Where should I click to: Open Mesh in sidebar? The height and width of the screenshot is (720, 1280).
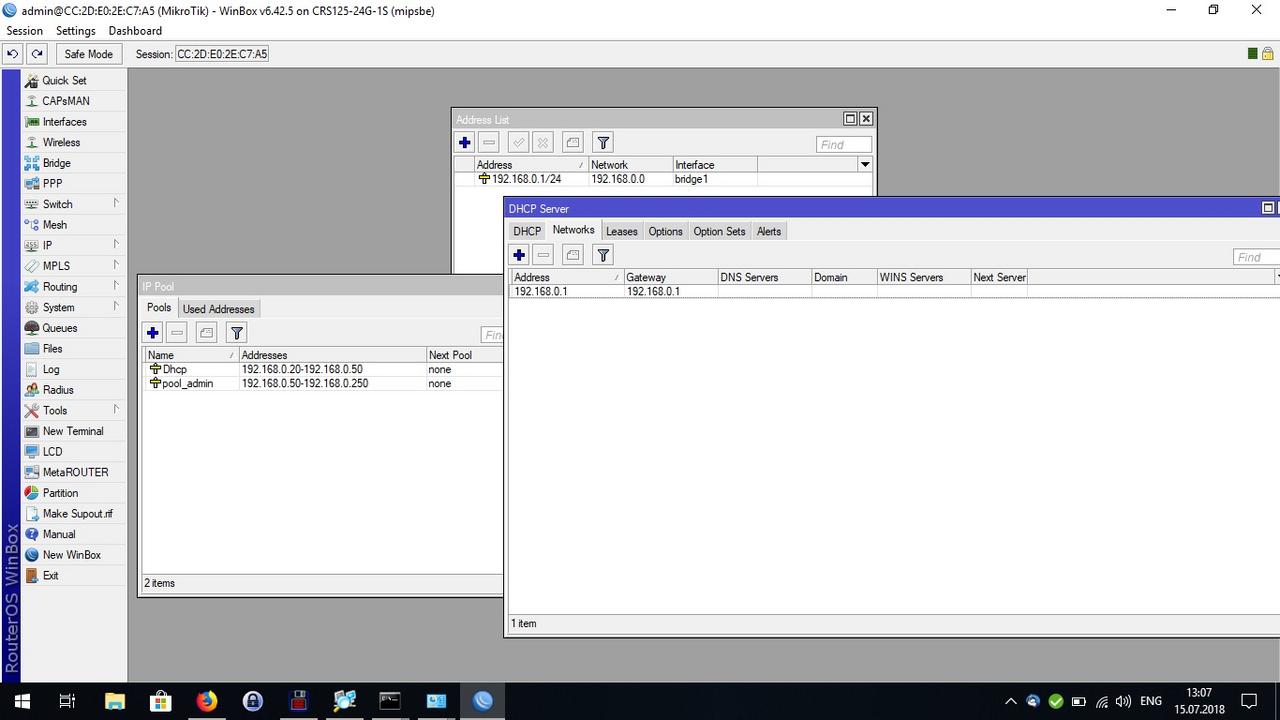click(54, 225)
